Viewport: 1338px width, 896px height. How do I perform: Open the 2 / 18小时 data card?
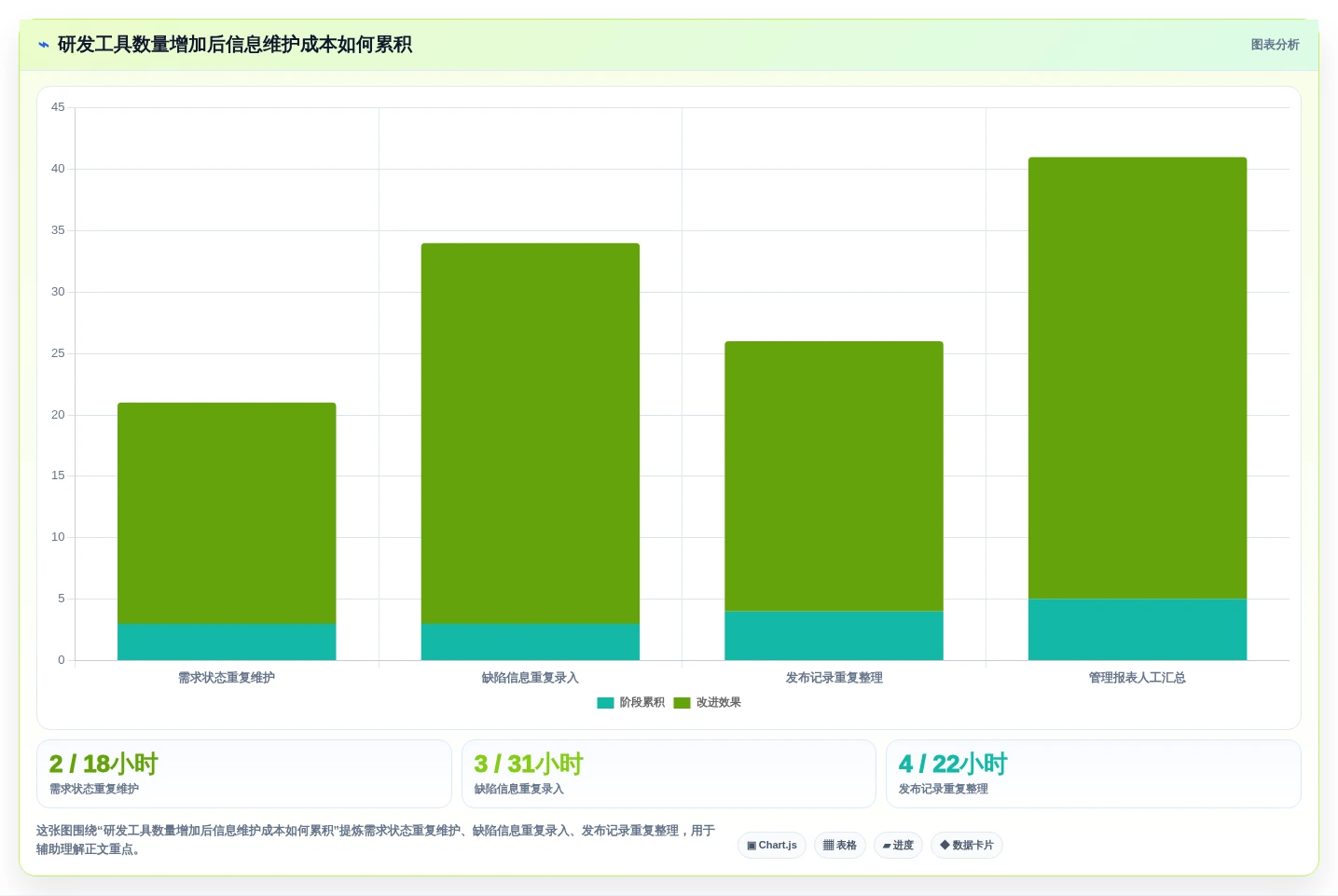tap(244, 774)
